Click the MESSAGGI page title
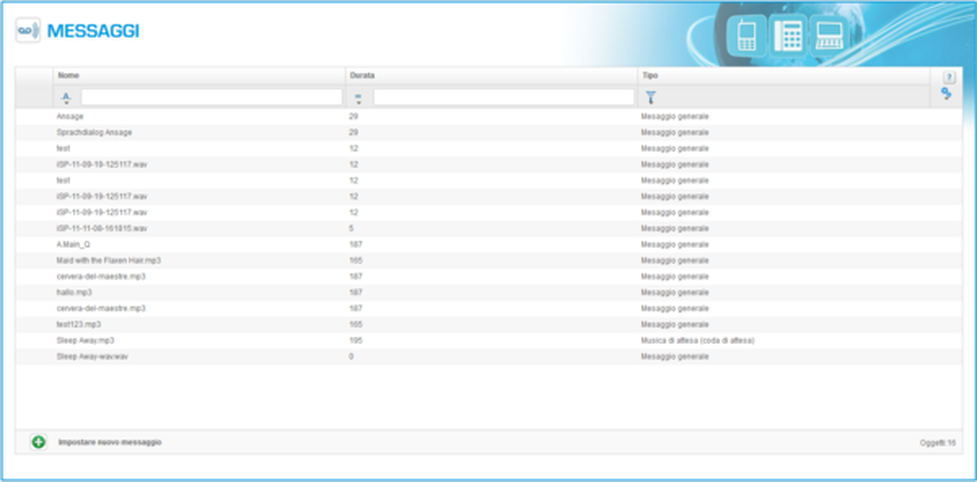This screenshot has width=977, height=482. point(93,31)
